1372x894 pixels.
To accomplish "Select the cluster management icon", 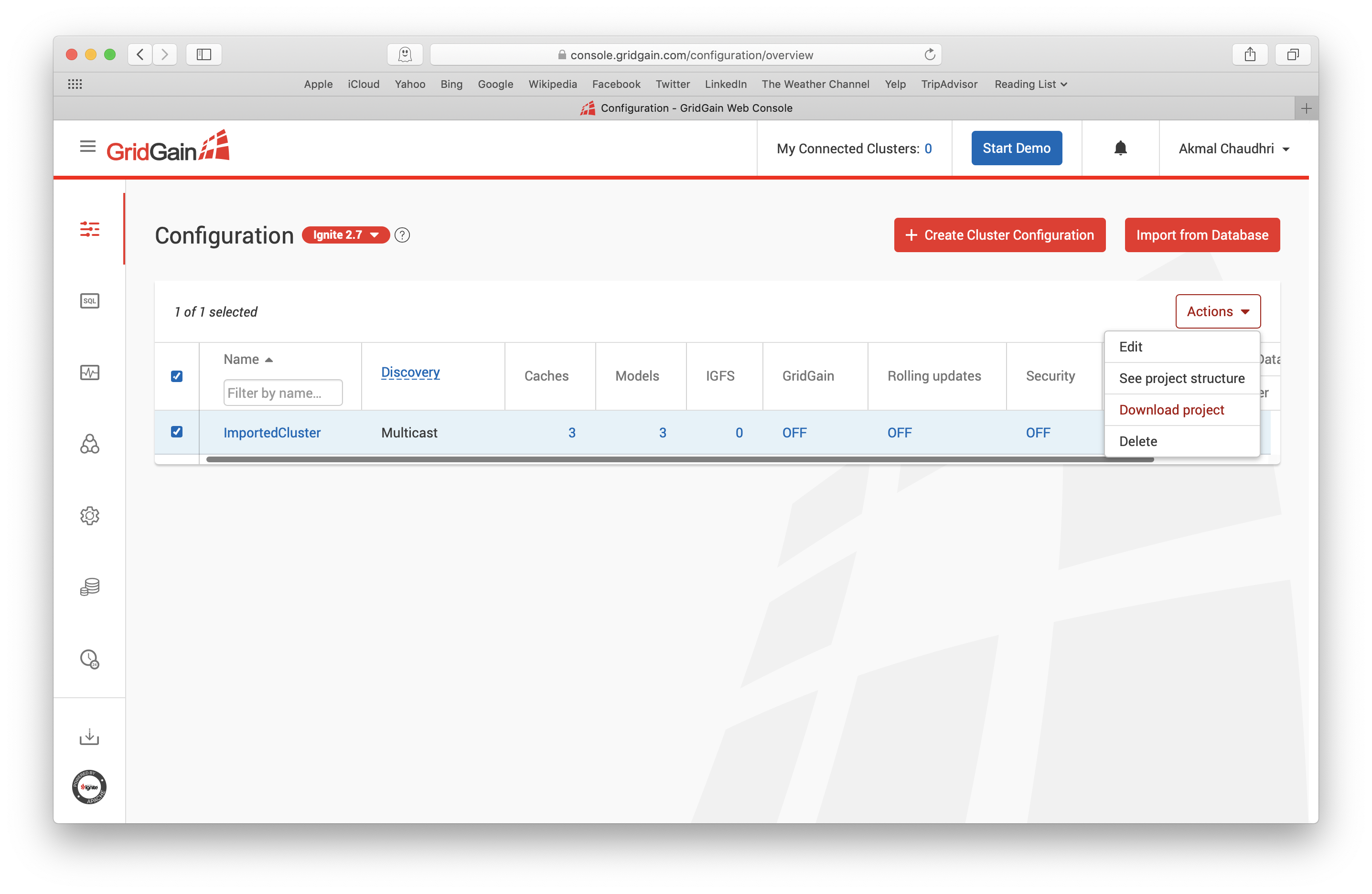I will click(x=90, y=445).
